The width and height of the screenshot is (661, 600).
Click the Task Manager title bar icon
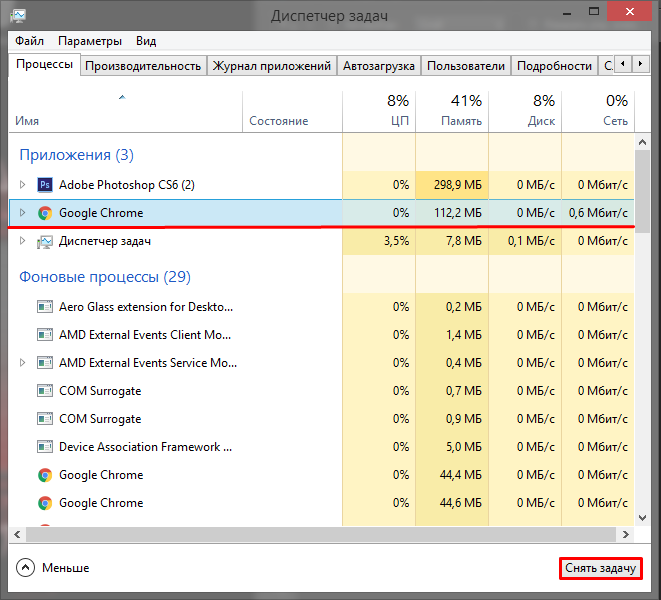(x=16, y=16)
